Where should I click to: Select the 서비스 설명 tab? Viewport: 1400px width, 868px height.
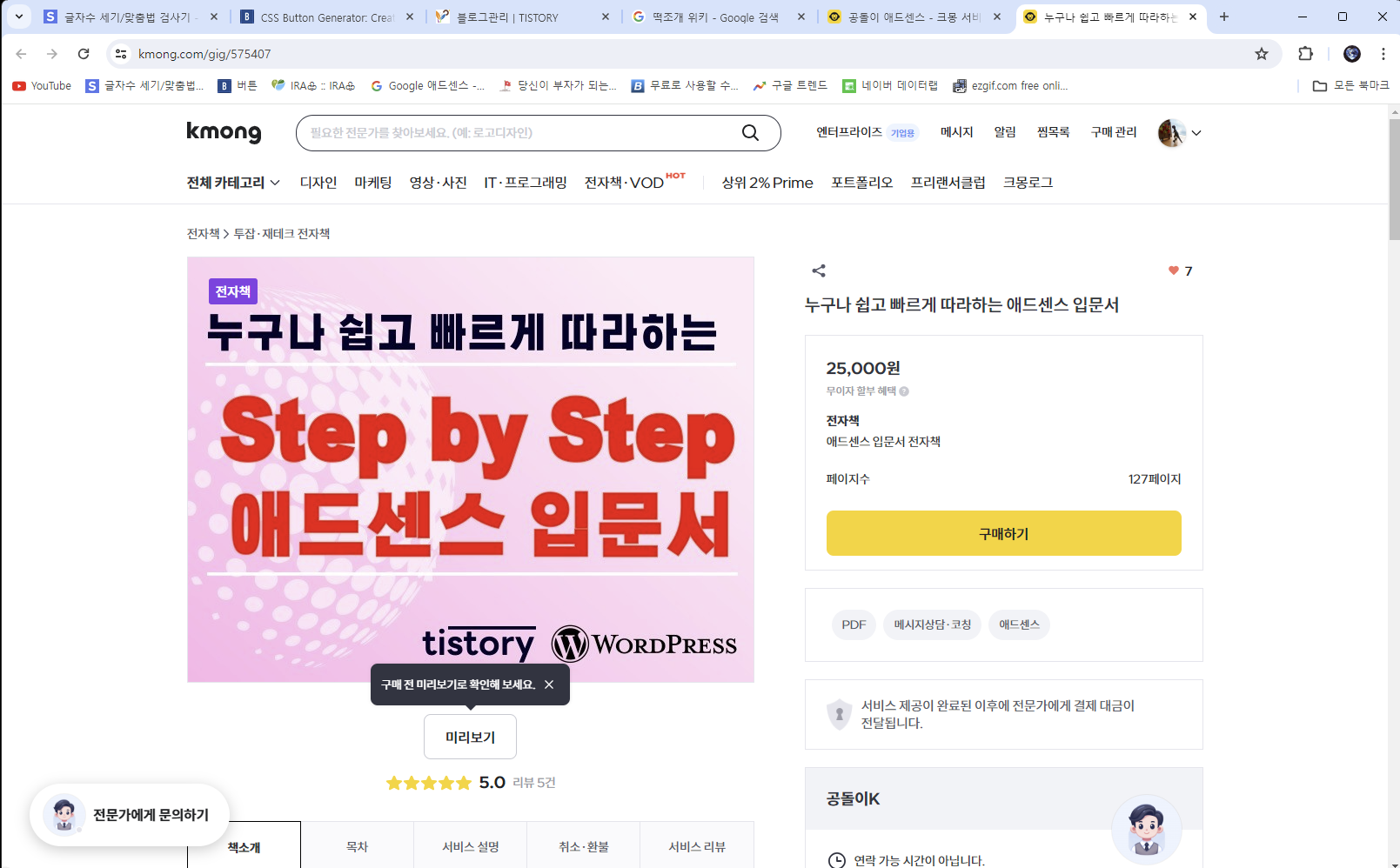pos(471,845)
